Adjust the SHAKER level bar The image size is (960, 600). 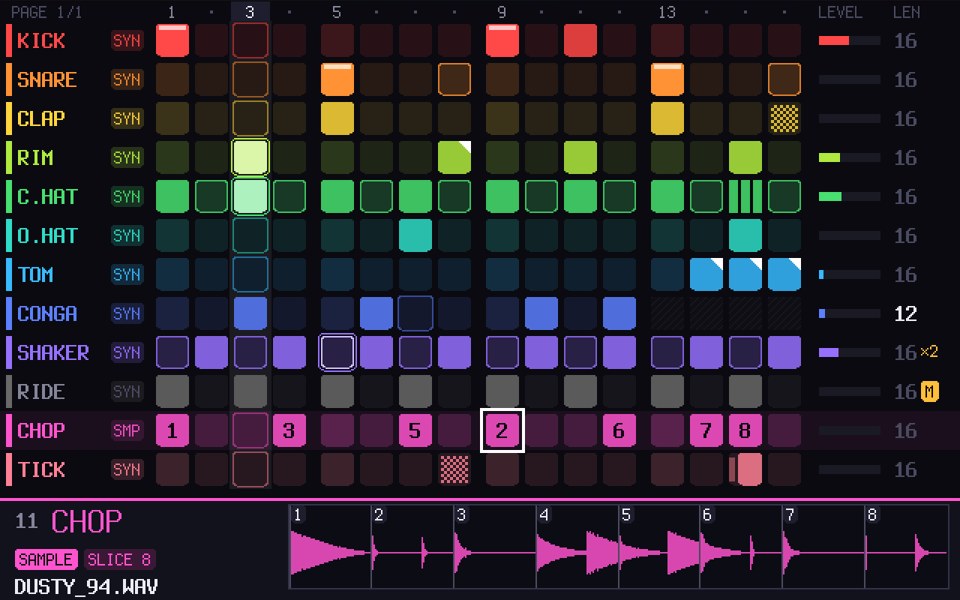coord(849,353)
